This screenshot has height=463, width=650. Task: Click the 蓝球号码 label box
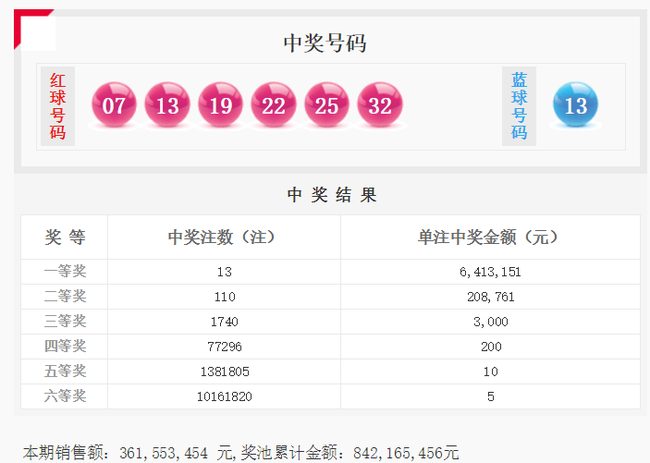(x=519, y=105)
